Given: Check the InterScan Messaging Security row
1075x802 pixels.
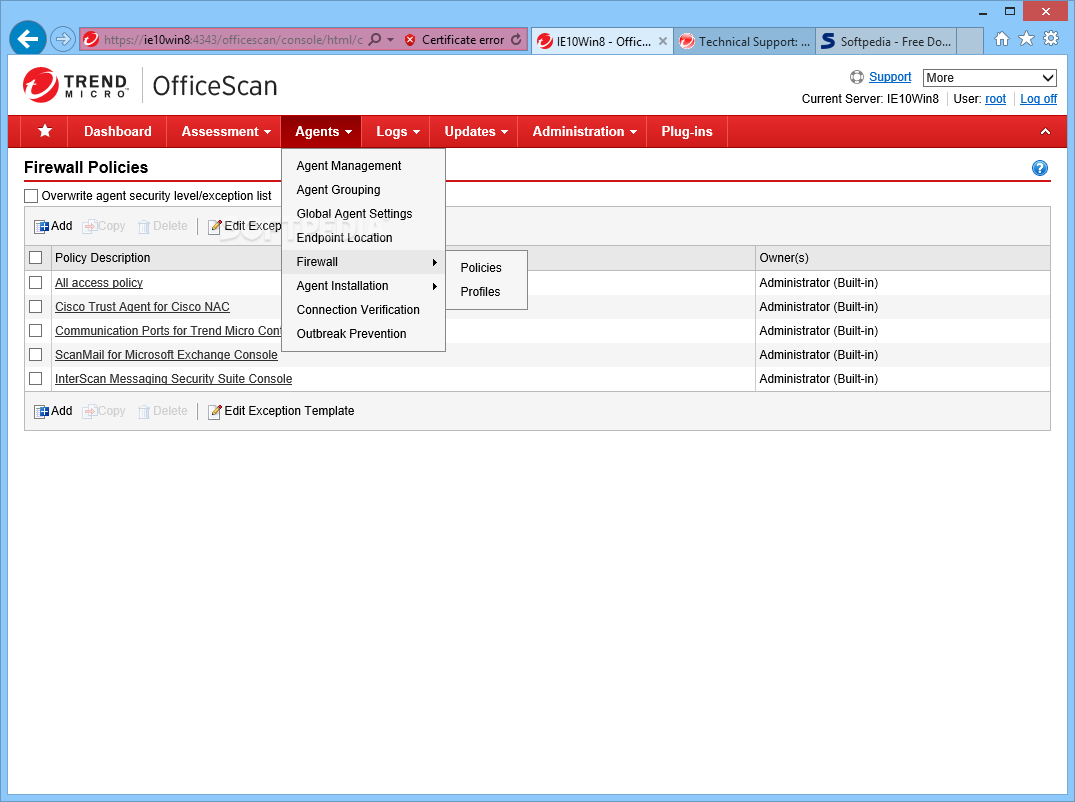Looking at the screenshot, I should coord(36,378).
